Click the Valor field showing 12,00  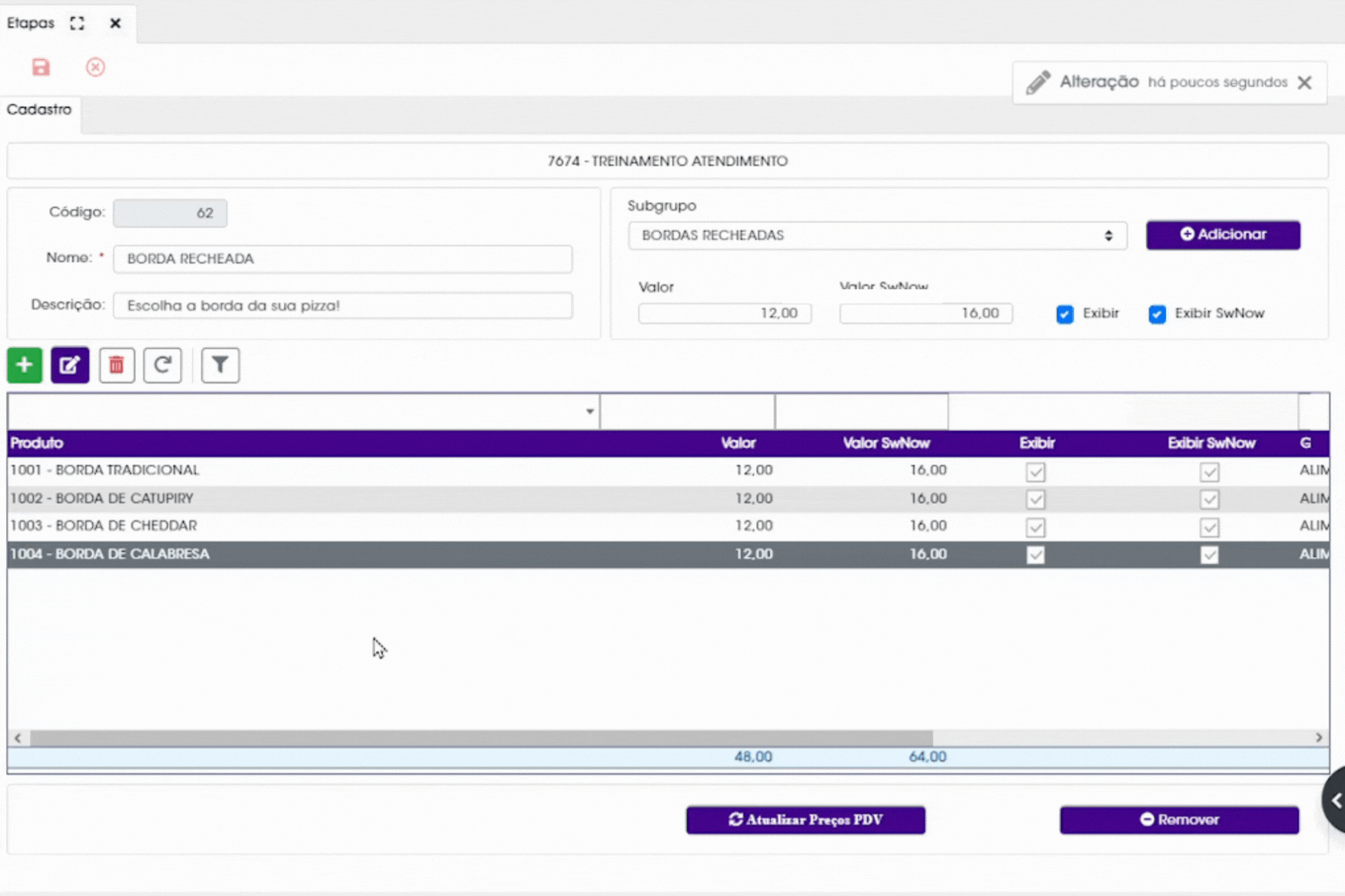point(725,314)
